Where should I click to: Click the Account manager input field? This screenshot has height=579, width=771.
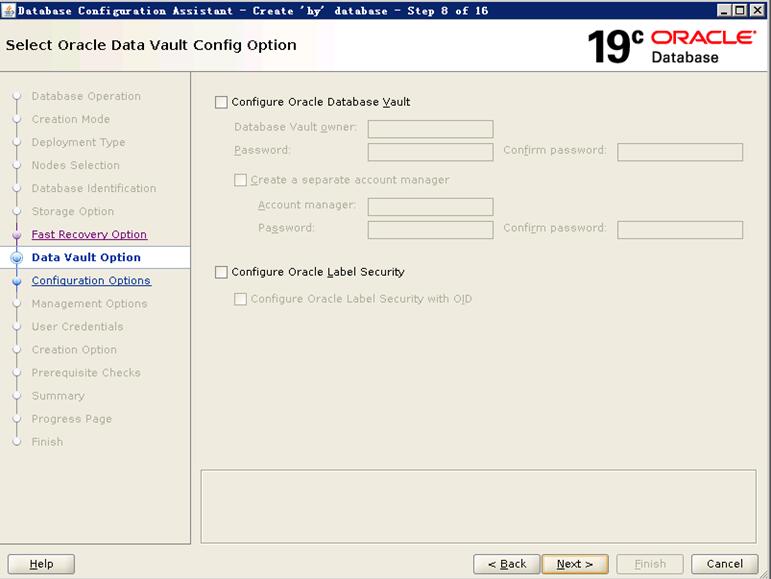[430, 206]
